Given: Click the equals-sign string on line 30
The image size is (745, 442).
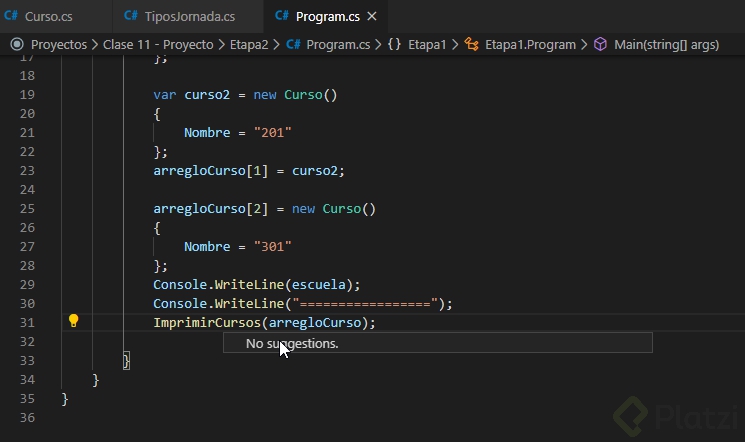Looking at the screenshot, I should (365, 304).
